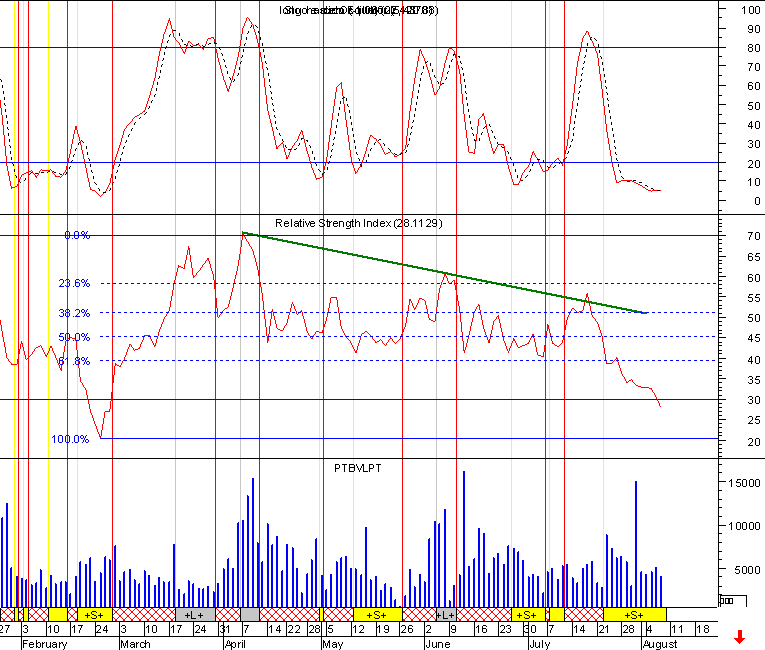Click the 30 value on RSI scale
The image size is (765, 650).
click(754, 400)
